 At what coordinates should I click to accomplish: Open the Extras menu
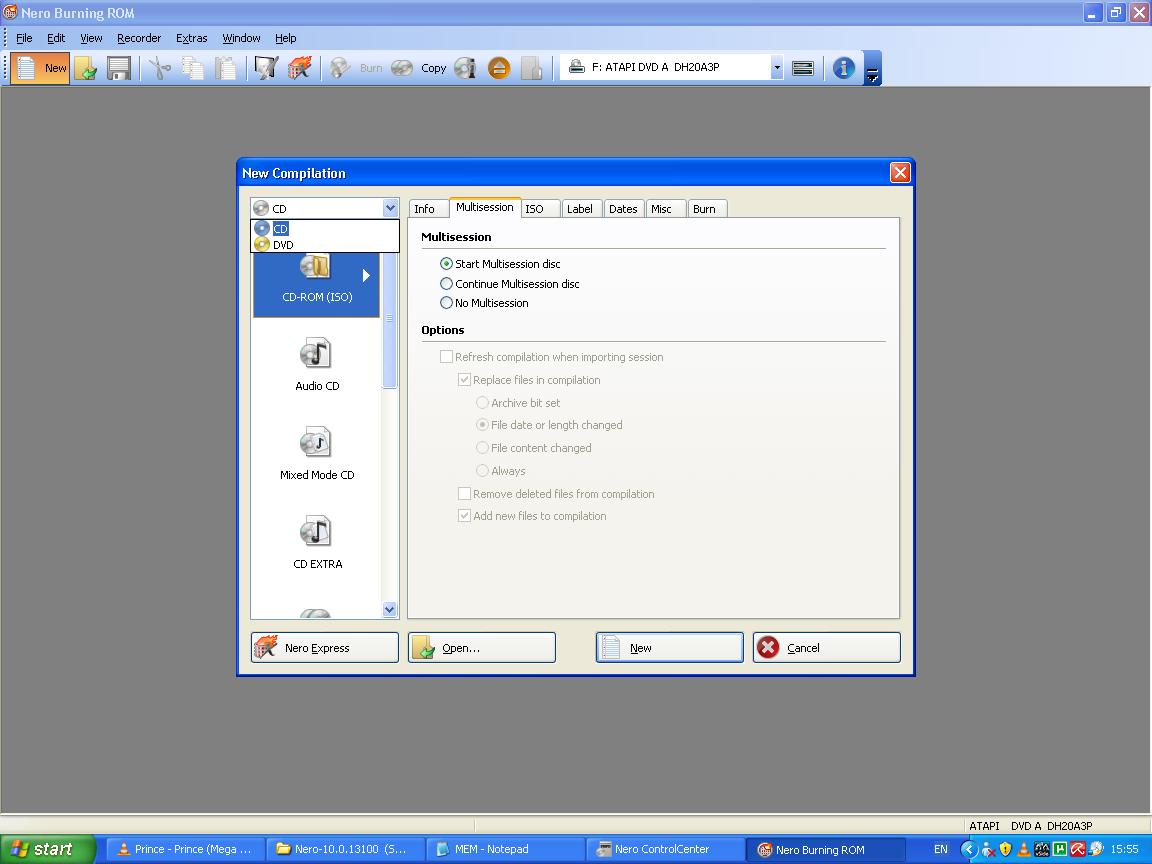click(x=192, y=38)
